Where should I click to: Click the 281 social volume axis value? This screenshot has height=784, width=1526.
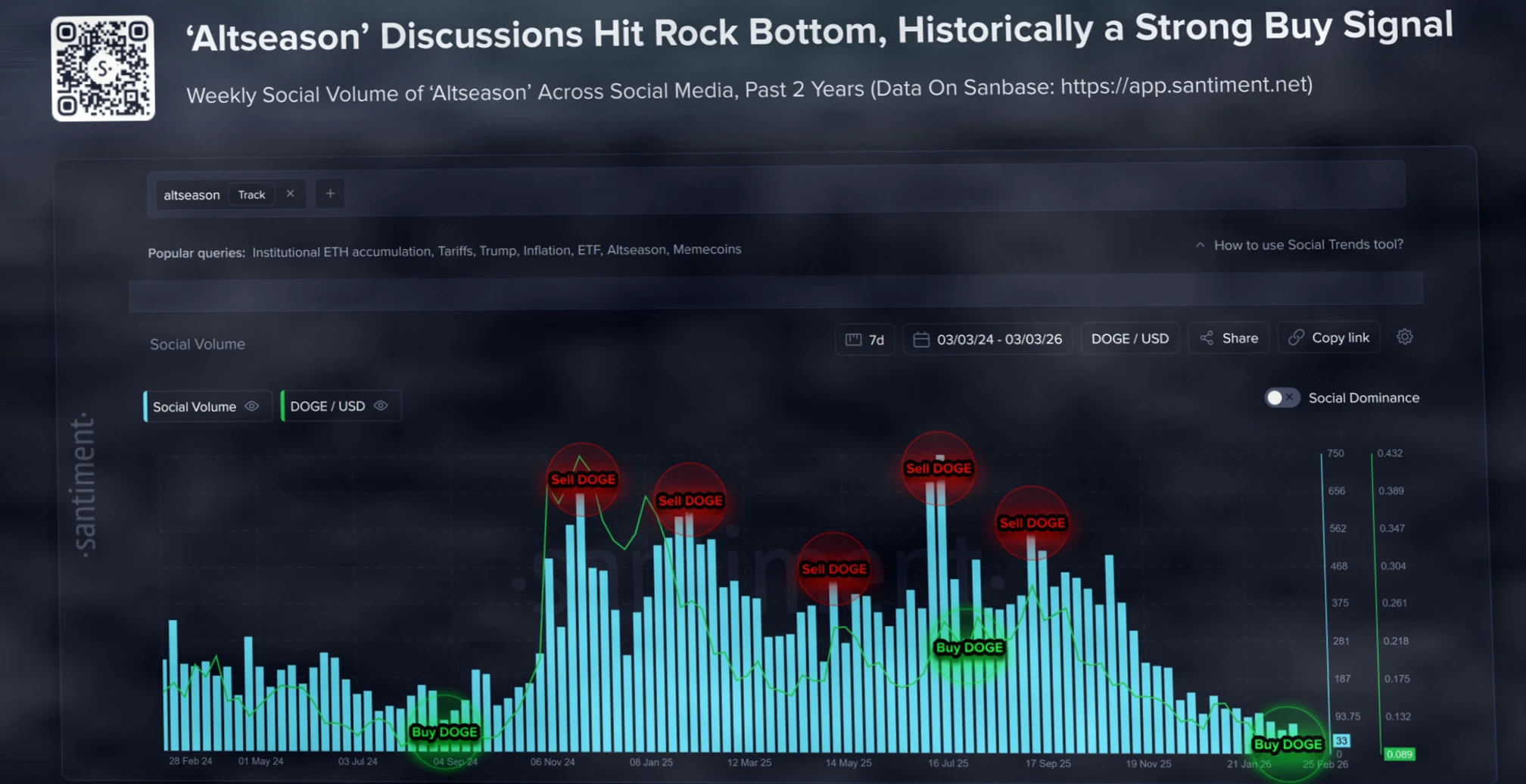(1341, 641)
